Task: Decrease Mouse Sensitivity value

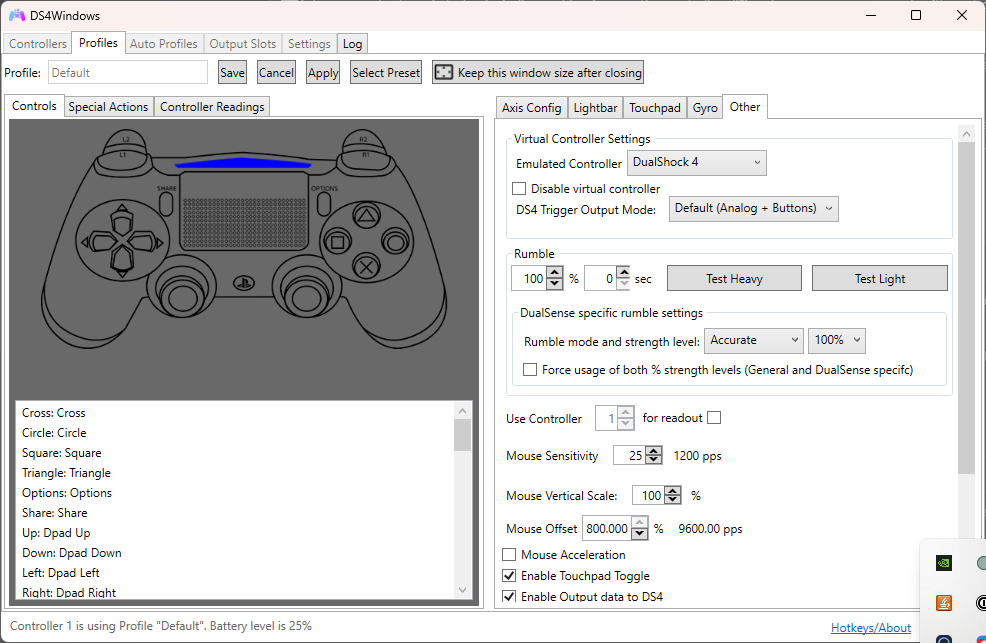Action: [x=654, y=460]
